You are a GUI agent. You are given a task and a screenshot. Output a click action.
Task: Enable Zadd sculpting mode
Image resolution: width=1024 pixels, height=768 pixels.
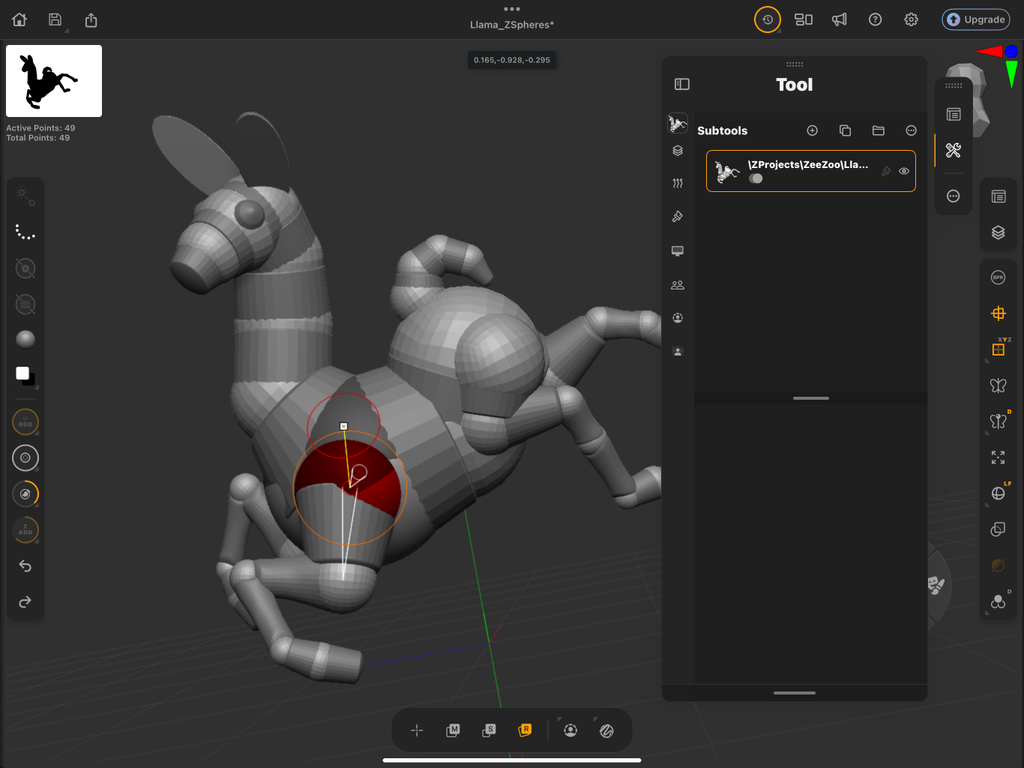[25, 530]
